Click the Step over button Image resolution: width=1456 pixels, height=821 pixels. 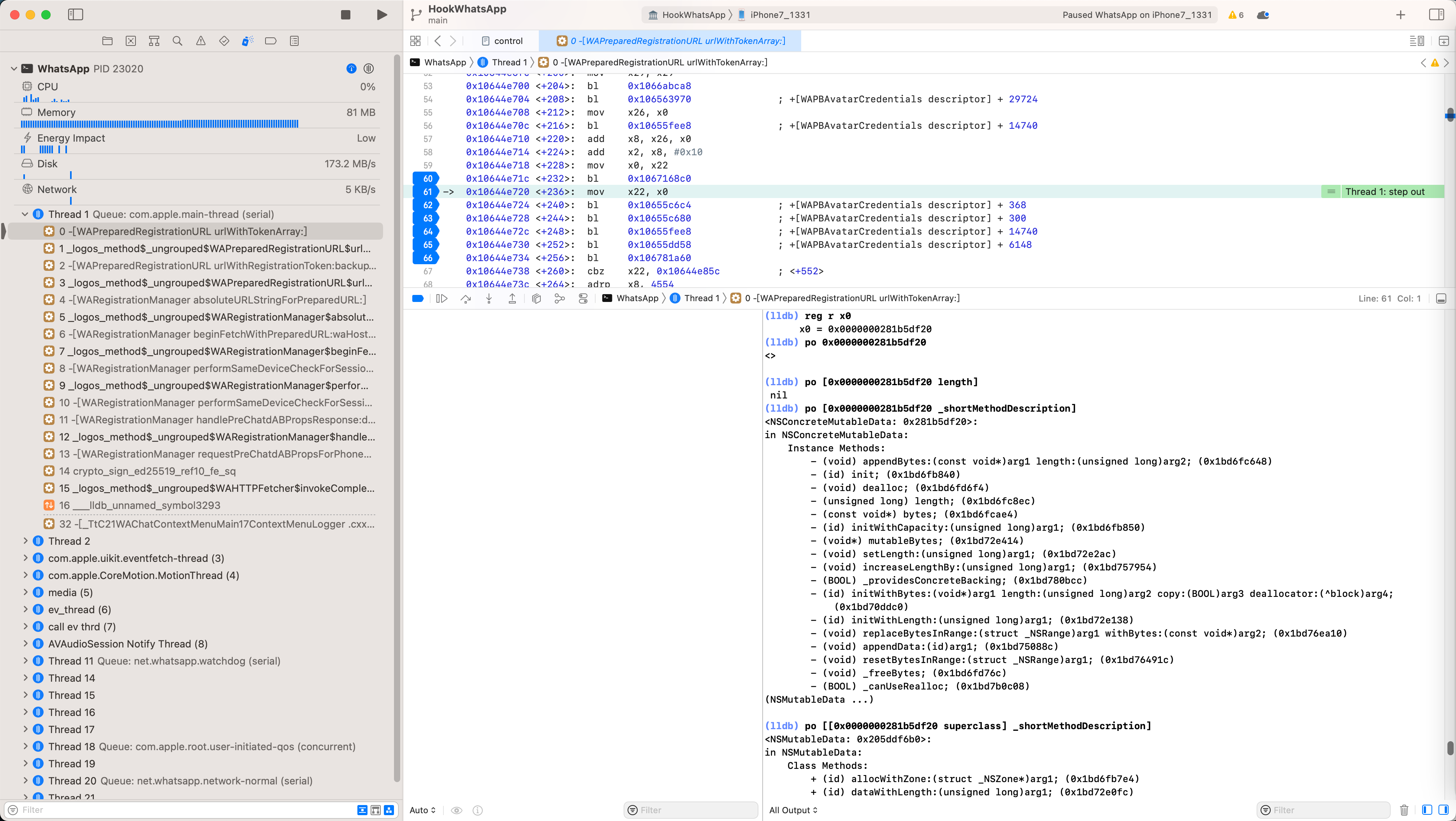tap(465, 298)
